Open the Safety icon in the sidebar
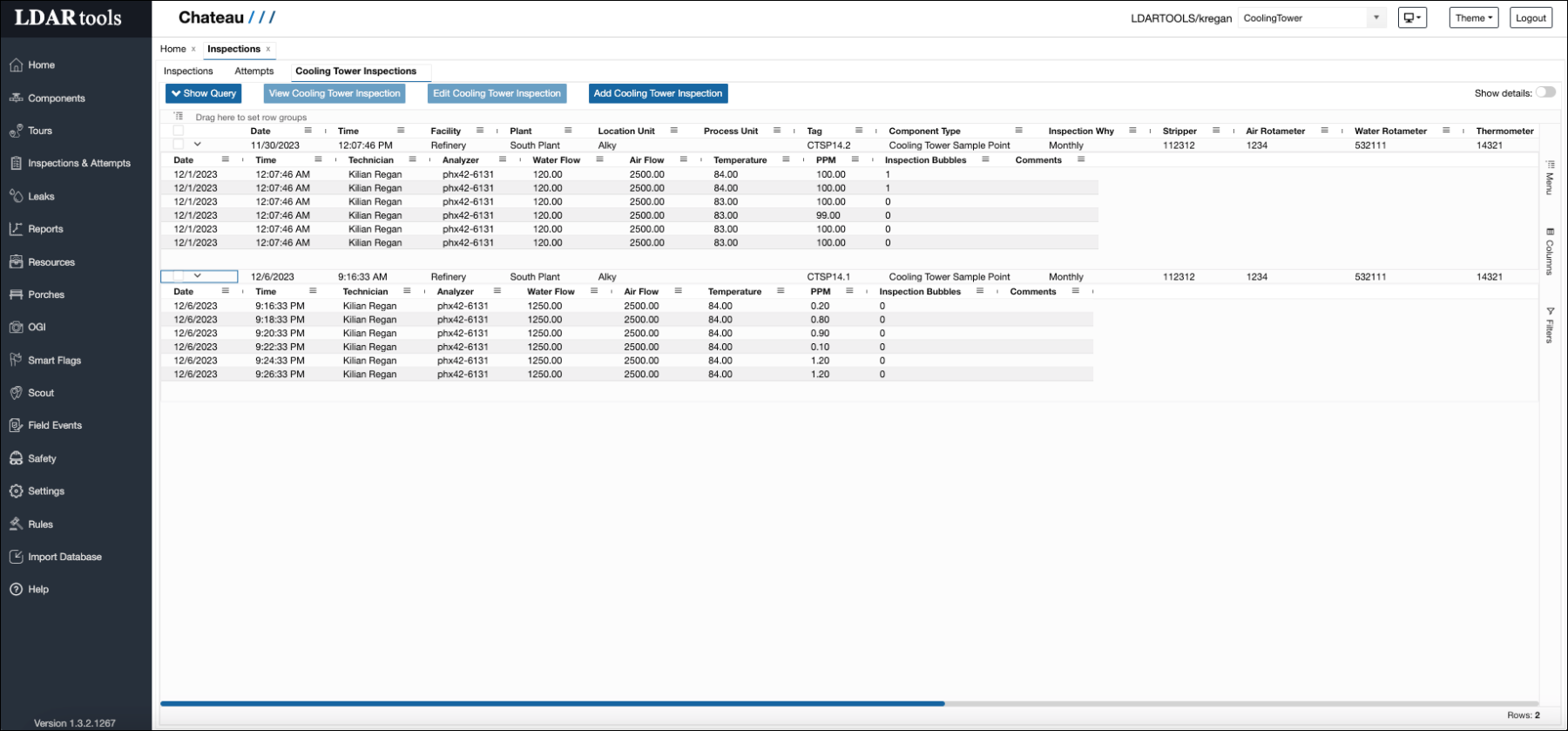 click(x=16, y=458)
